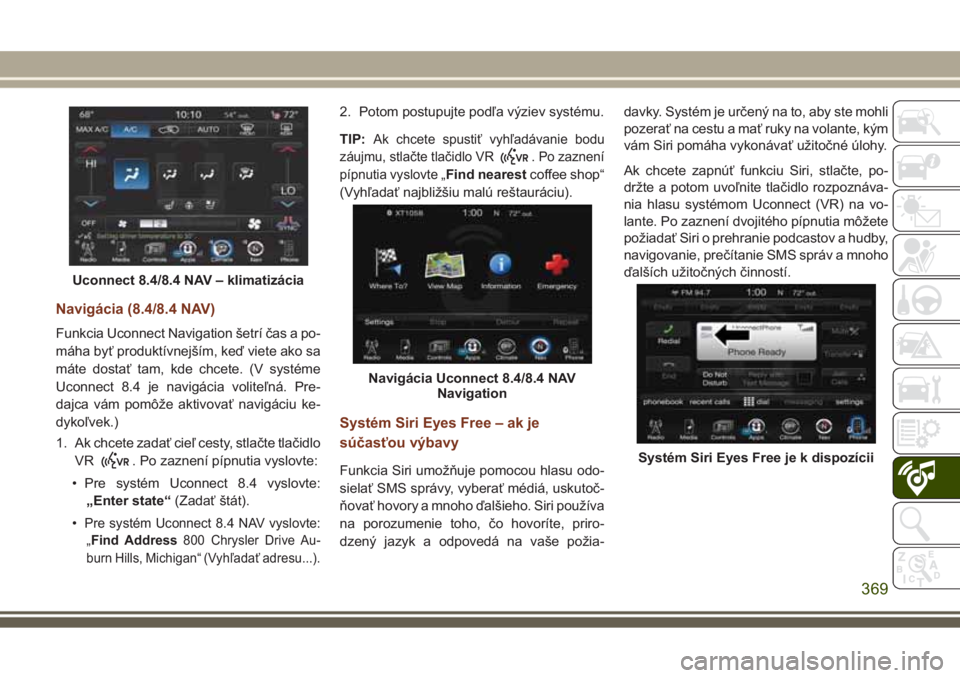Image resolution: width=960 pixels, height=678 pixels.
Task: Tap the Phone Ready status panel
Action: click(757, 342)
